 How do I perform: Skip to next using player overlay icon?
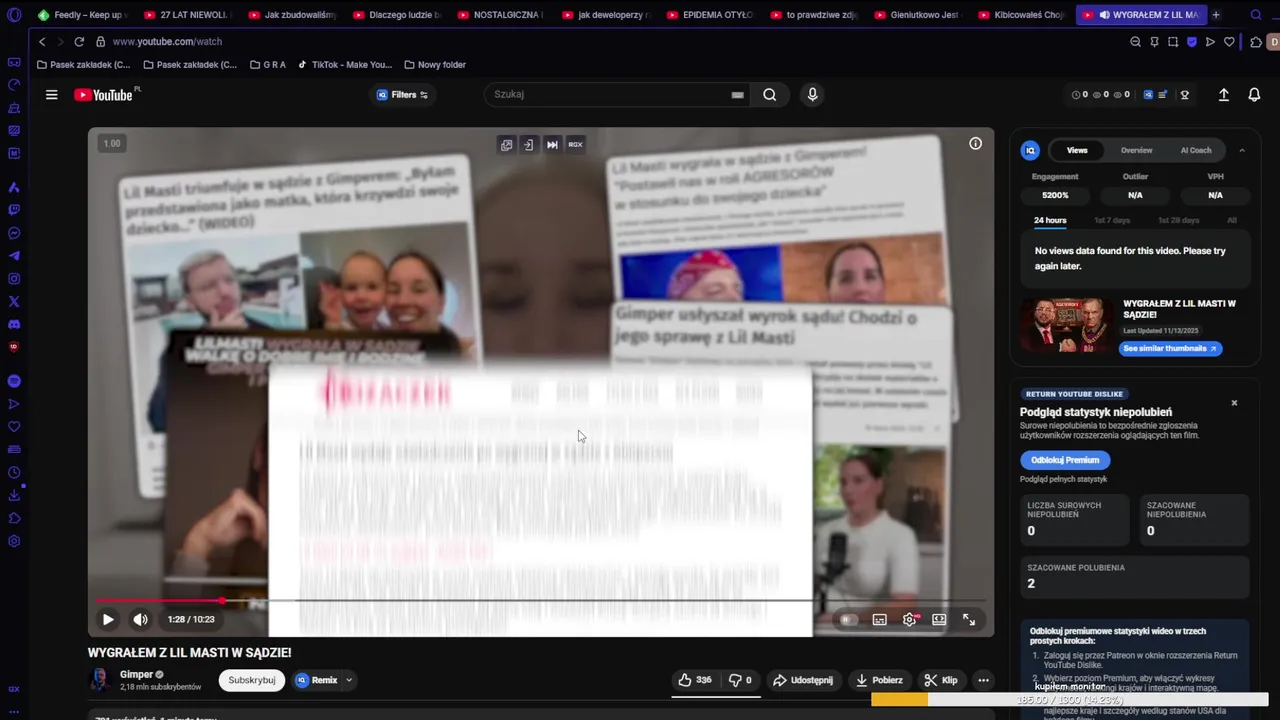click(552, 144)
